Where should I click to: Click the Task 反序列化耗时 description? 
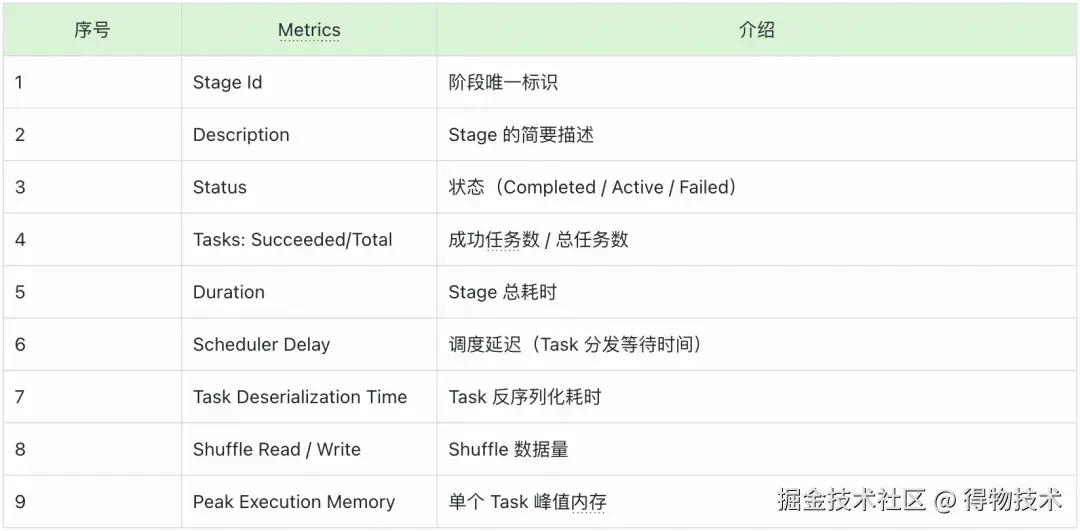pyautogui.click(x=525, y=397)
